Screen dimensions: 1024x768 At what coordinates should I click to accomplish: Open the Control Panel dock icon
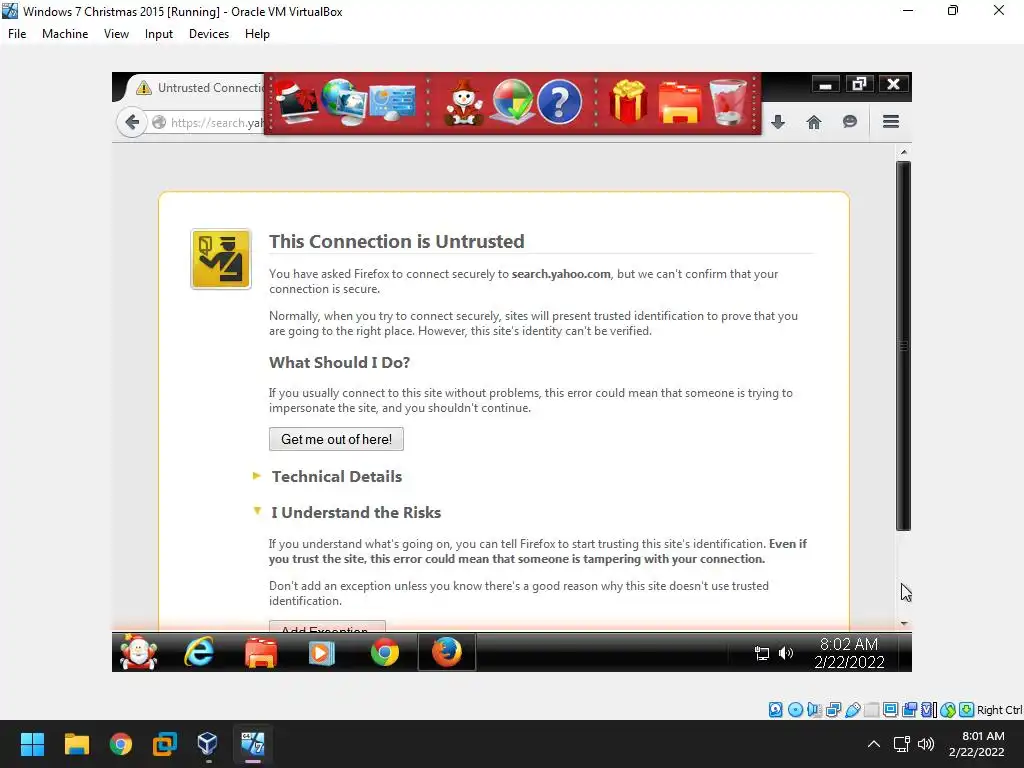pos(392,103)
